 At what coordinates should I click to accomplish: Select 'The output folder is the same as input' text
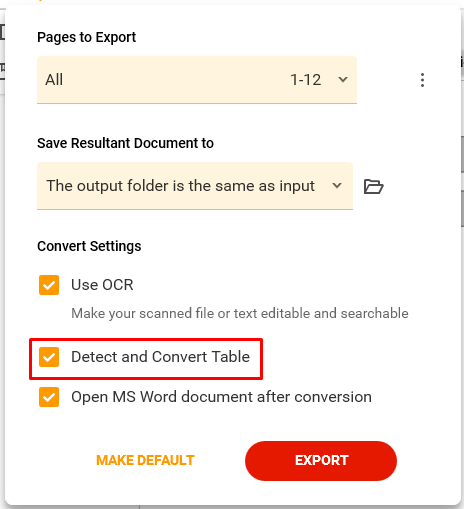(180, 186)
